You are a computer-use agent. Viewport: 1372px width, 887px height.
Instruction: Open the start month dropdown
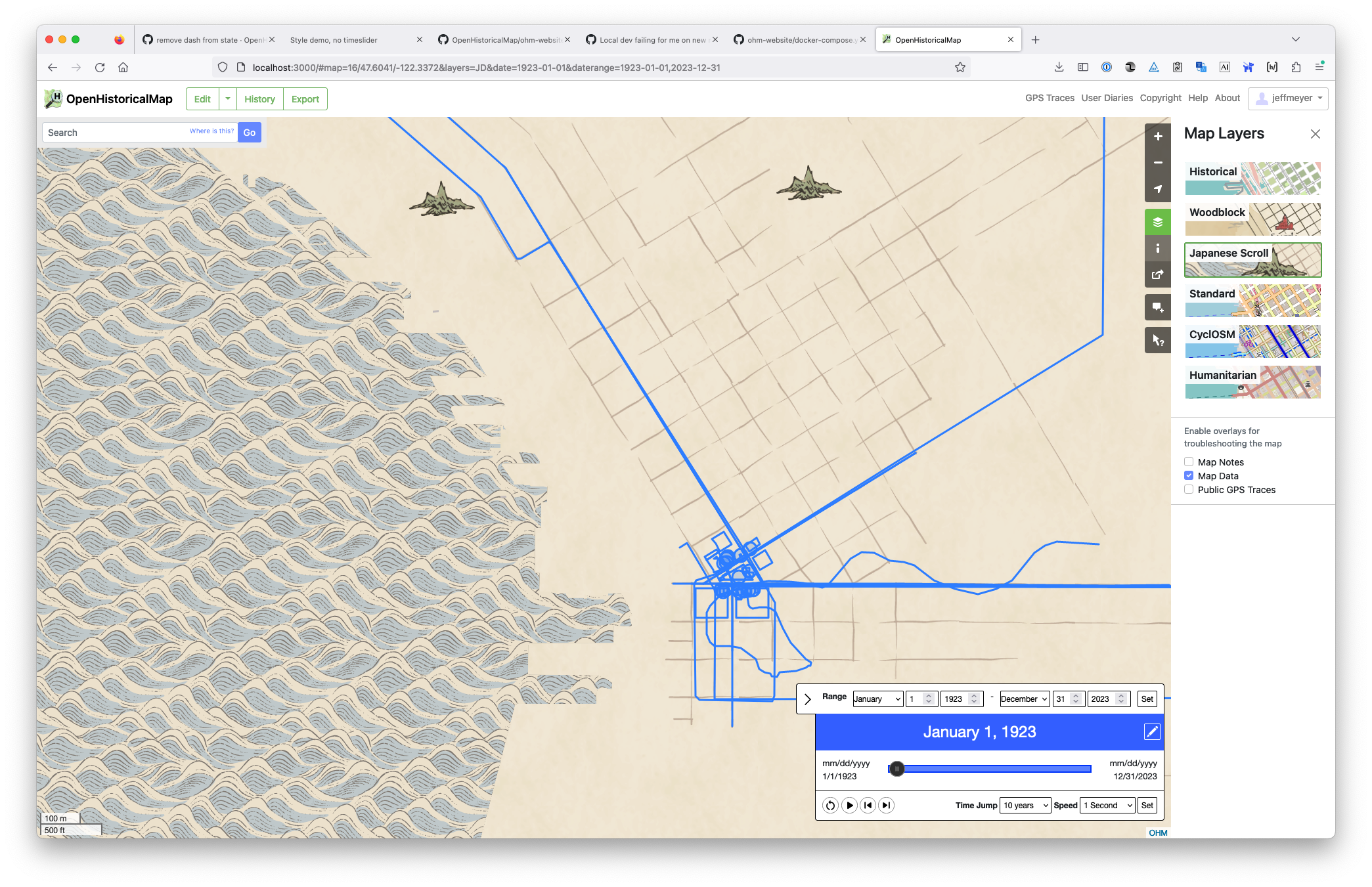(877, 699)
